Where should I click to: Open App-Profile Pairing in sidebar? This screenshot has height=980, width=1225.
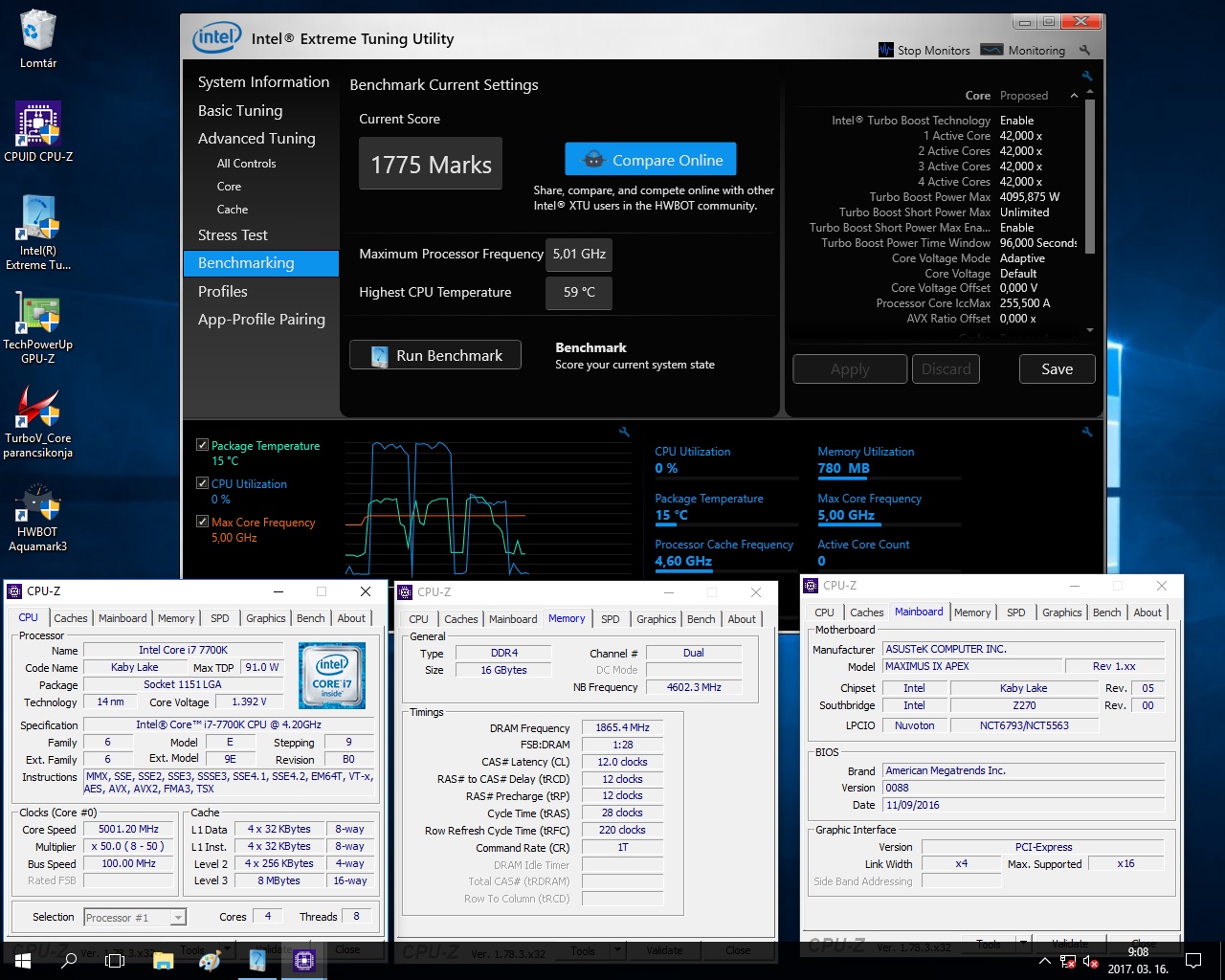261,320
